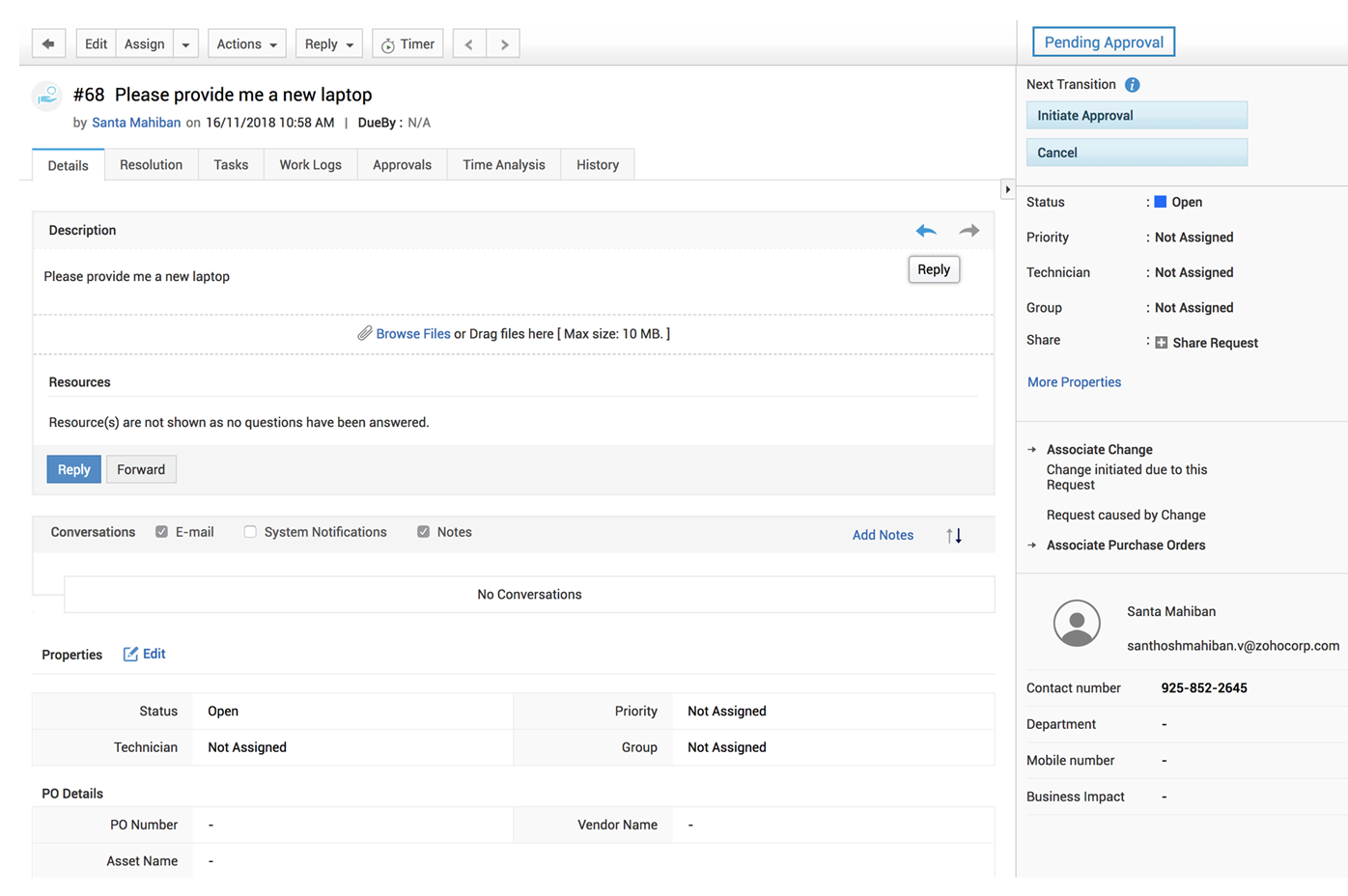Click the requester avatar icon by ticket title

tap(47, 96)
